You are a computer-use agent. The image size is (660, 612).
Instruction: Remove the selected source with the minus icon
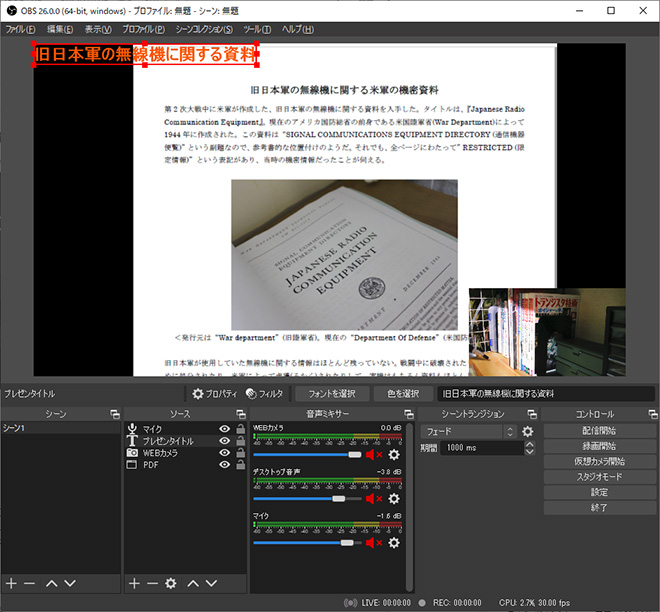pyautogui.click(x=152, y=583)
